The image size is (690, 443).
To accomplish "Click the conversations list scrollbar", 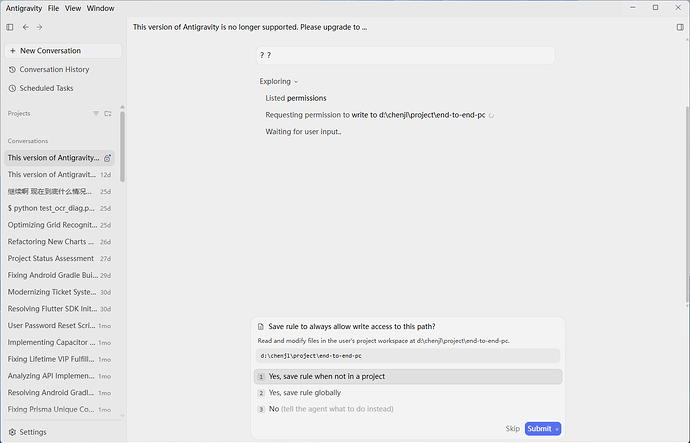I will click(122, 145).
